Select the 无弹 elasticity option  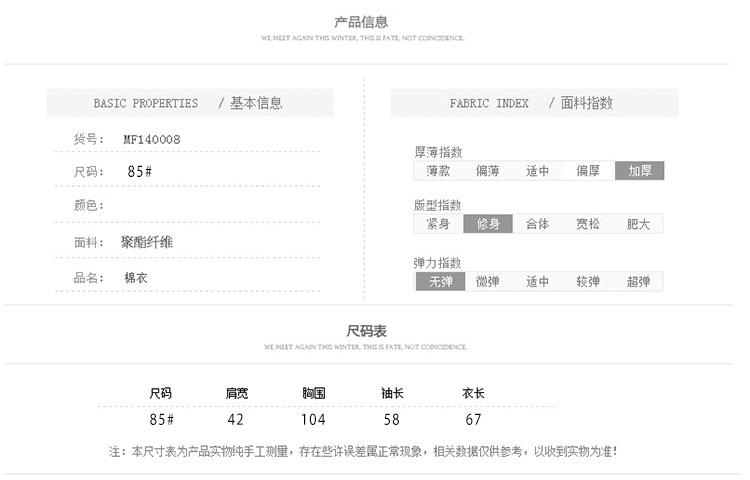(440, 282)
